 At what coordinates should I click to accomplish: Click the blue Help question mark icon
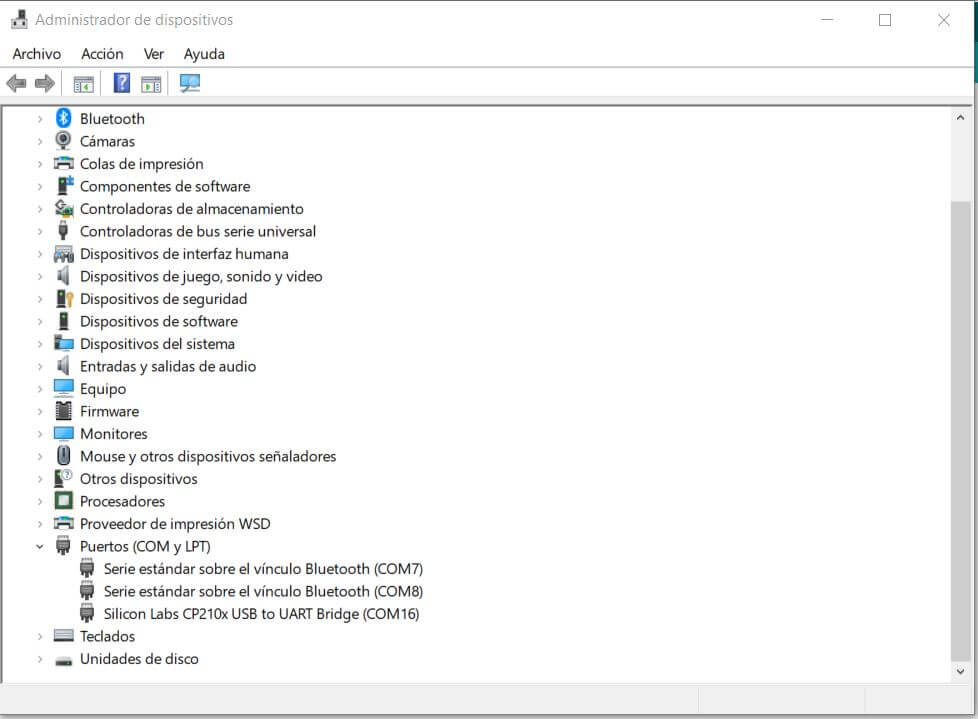121,84
